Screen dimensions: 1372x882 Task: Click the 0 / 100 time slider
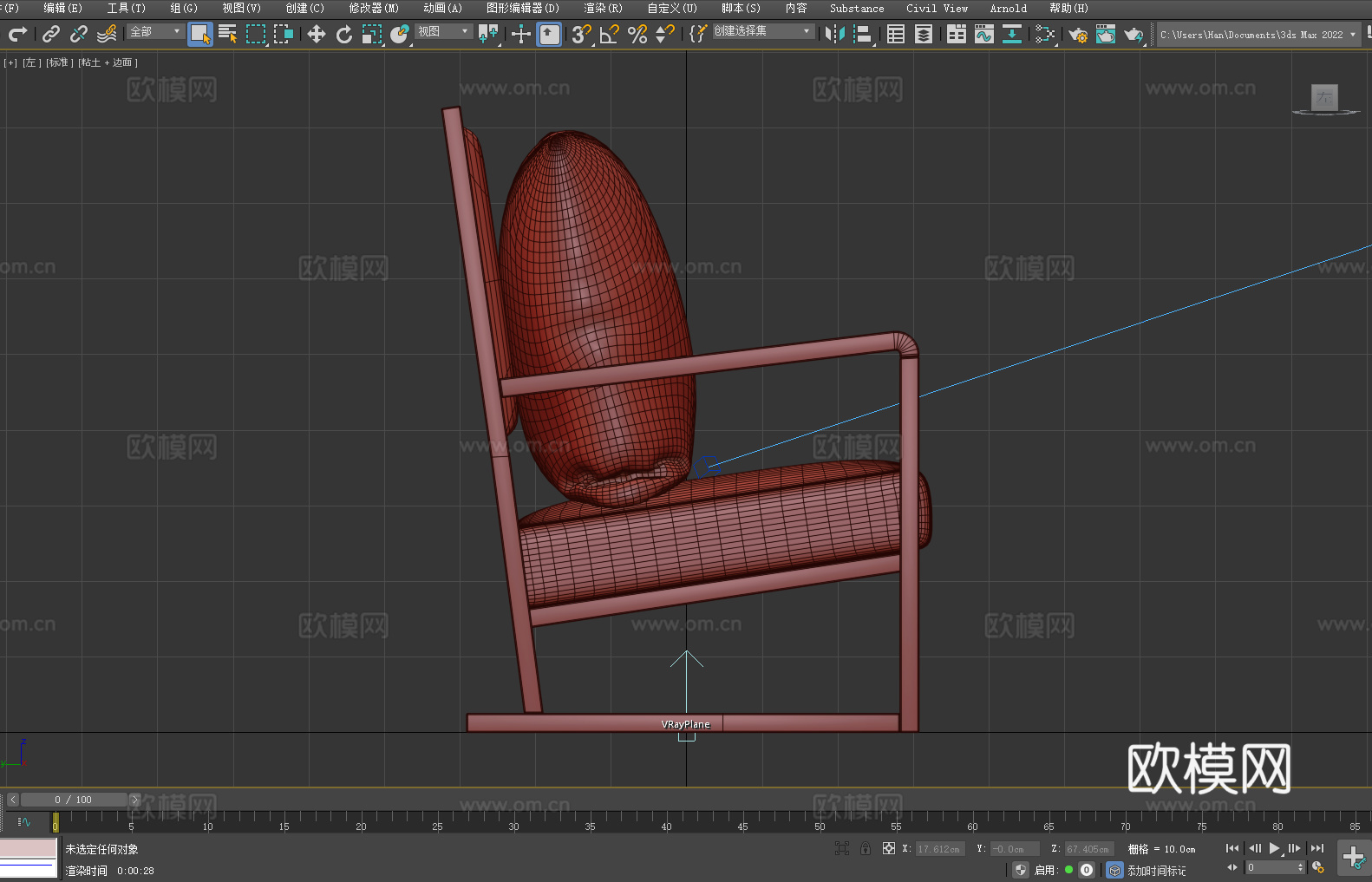(x=74, y=800)
